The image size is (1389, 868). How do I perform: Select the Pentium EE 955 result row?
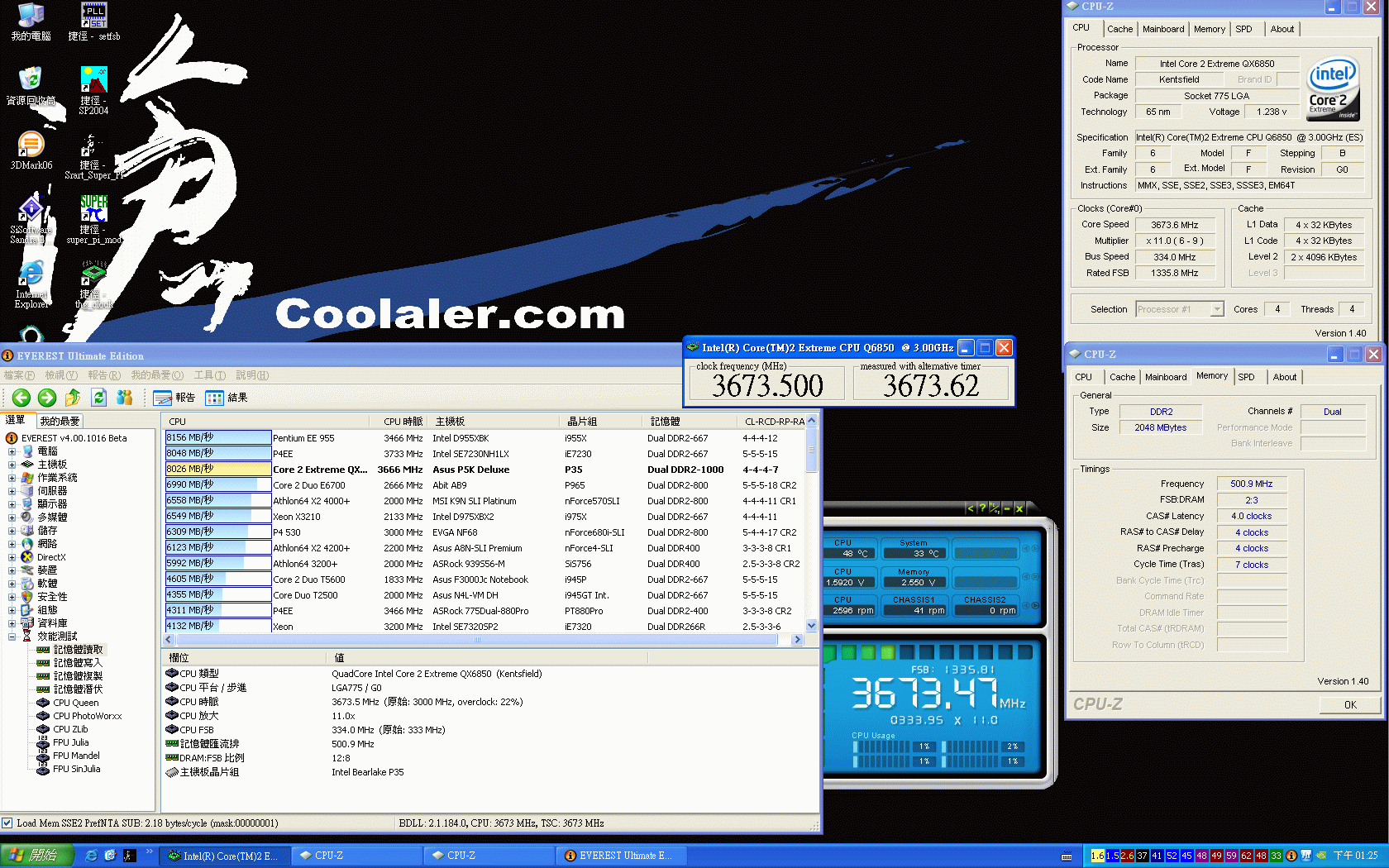484,438
